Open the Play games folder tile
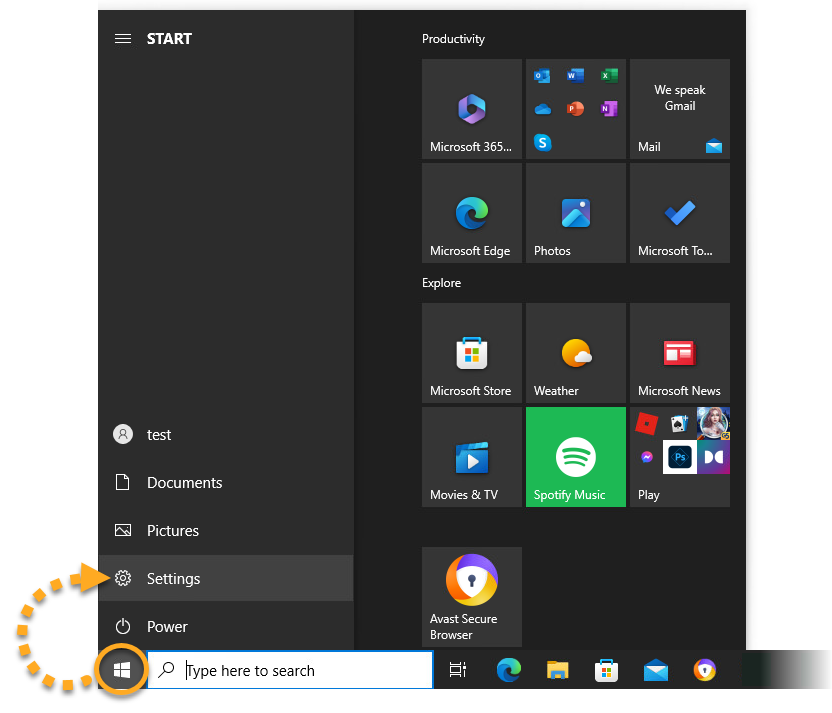This screenshot has width=832, height=713. coord(679,457)
